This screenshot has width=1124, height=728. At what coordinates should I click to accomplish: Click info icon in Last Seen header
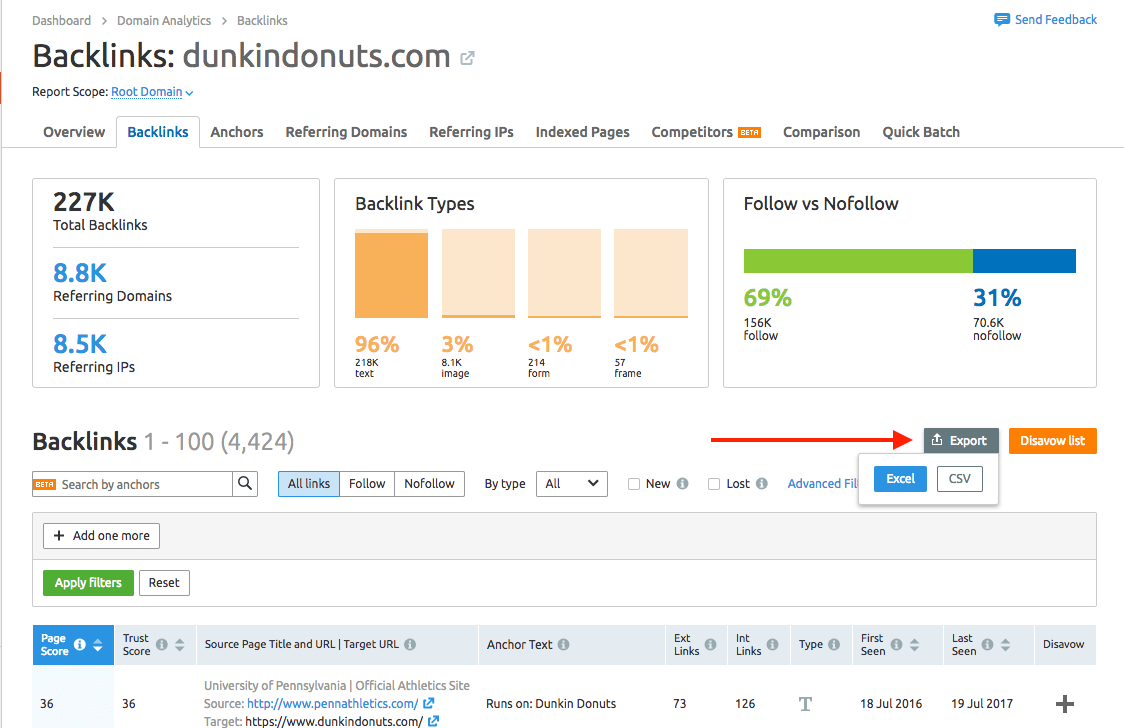(987, 644)
